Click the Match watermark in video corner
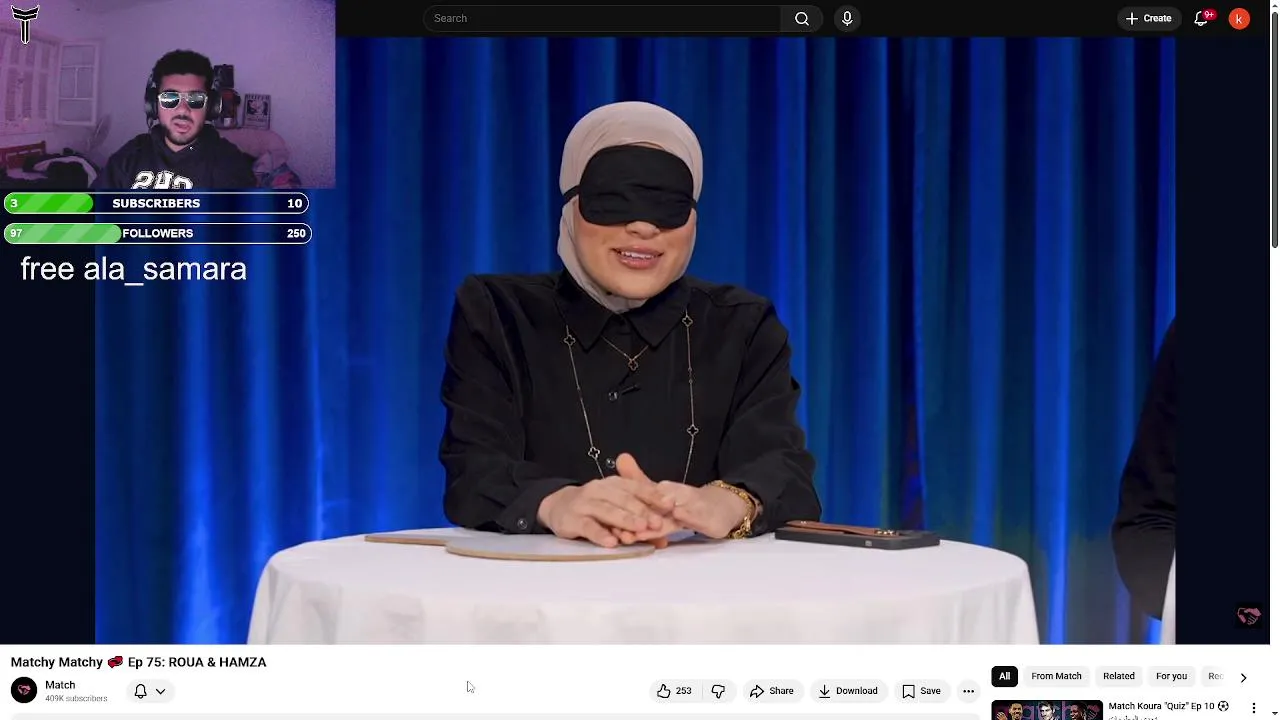Image resolution: width=1280 pixels, height=720 pixels. [1248, 616]
